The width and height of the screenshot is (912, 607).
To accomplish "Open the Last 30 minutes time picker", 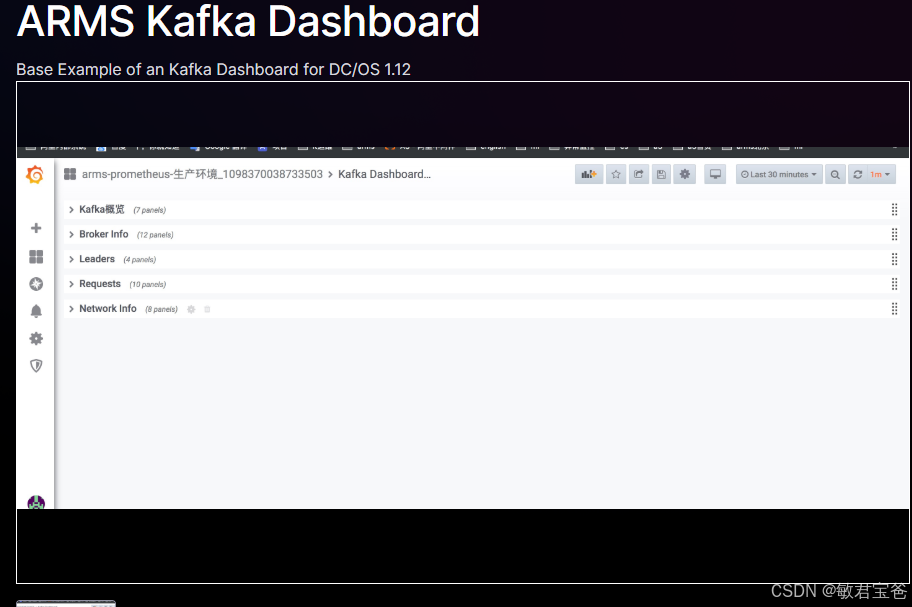I will coord(779,174).
